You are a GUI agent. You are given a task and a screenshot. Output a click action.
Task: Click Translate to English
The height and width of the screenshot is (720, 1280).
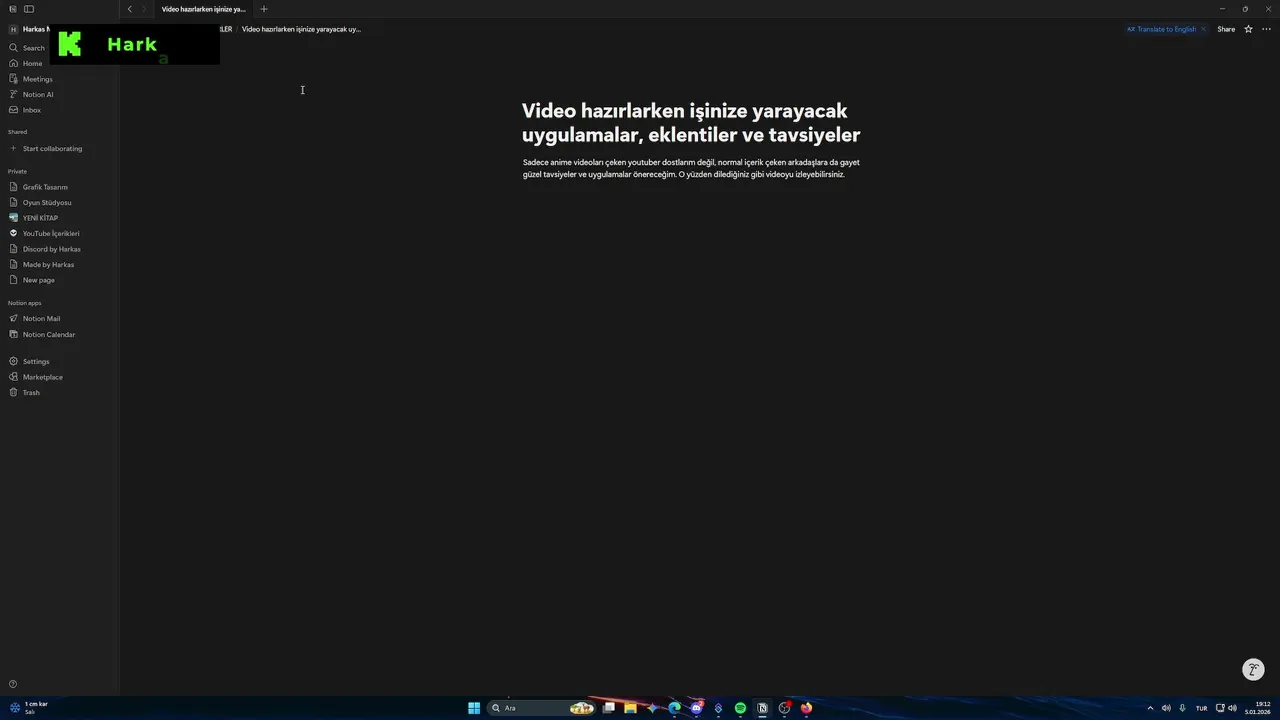(1162, 29)
